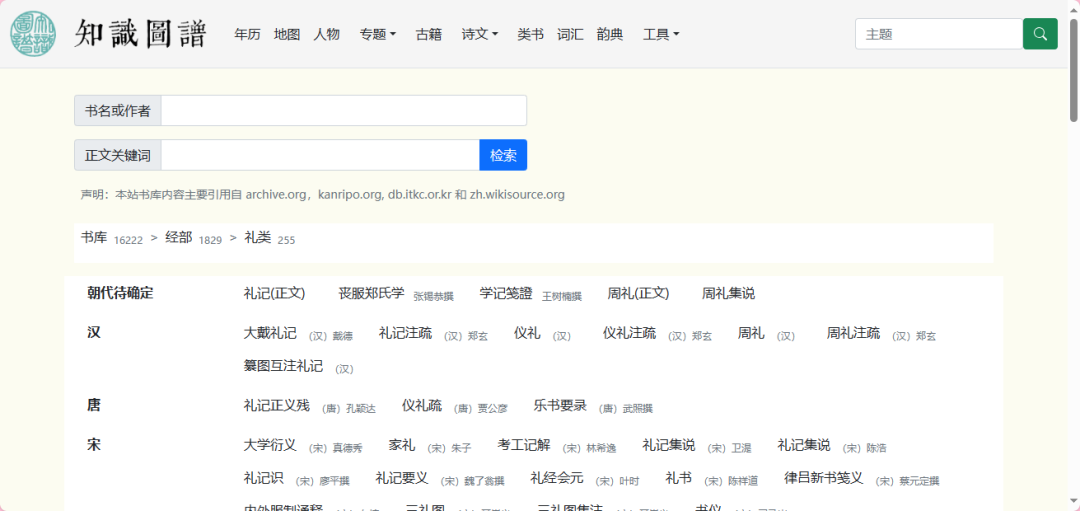1080x511 pixels.
Task: Open the book 仪礼疏
Action: [422, 406]
